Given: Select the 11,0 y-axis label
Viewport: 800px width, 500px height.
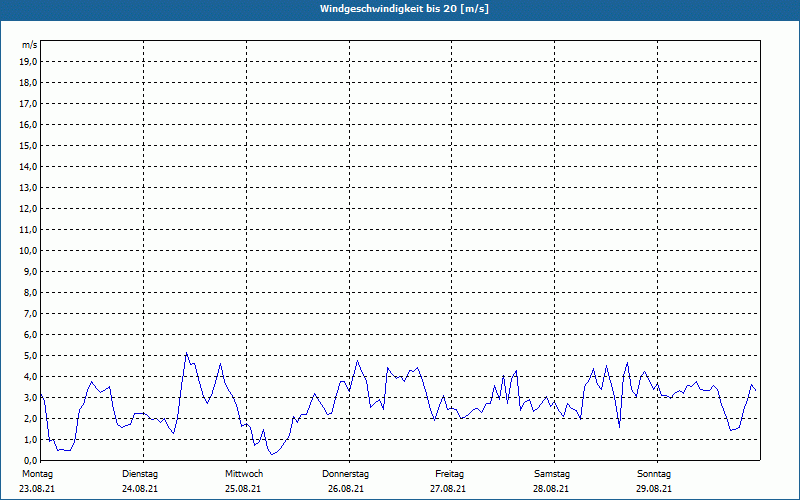Looking at the screenshot, I should 29,230.
